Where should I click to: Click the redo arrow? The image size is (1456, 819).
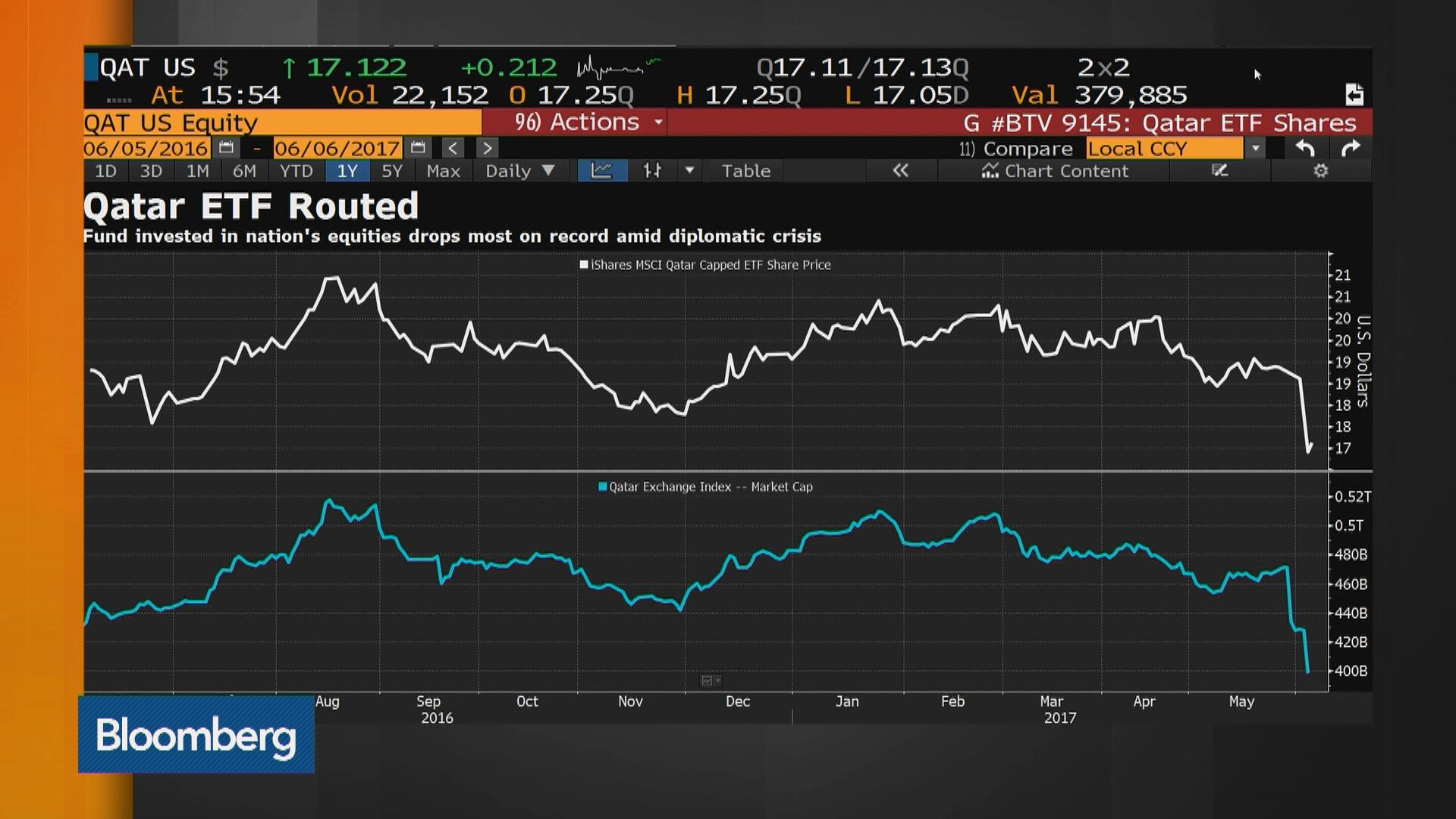click(1351, 149)
